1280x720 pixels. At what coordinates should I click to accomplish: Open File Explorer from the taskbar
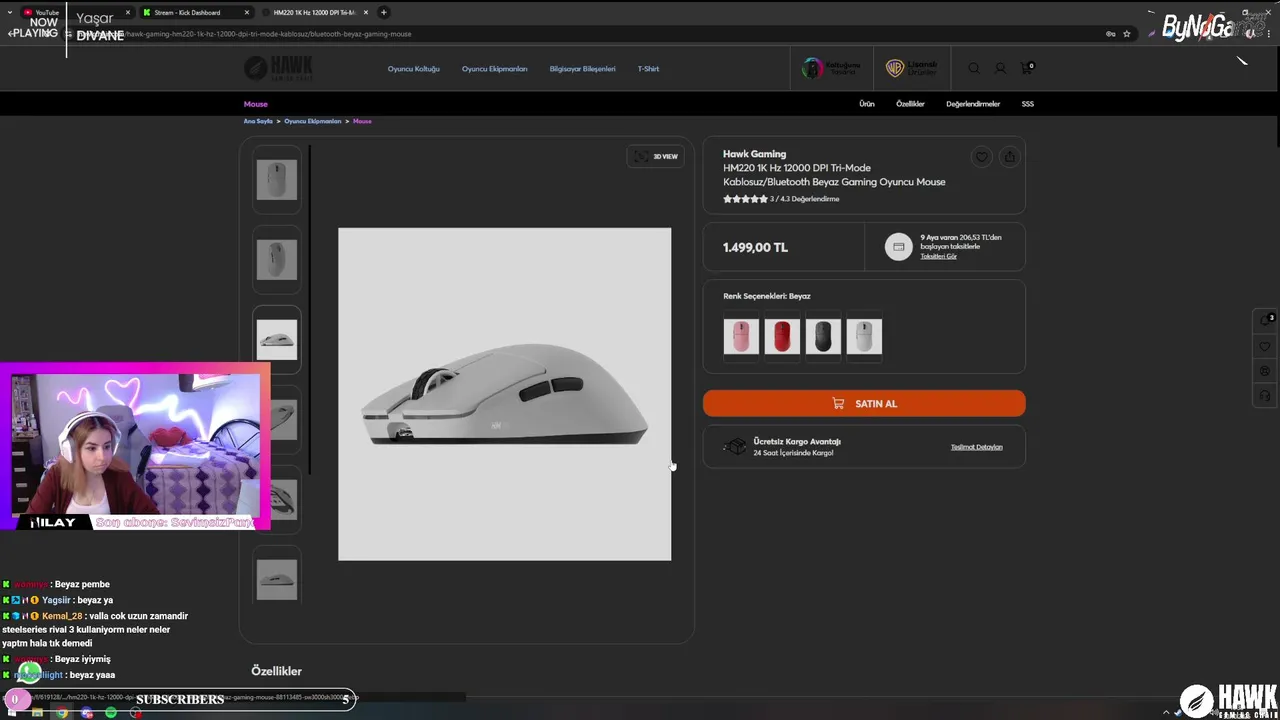tap(37, 713)
